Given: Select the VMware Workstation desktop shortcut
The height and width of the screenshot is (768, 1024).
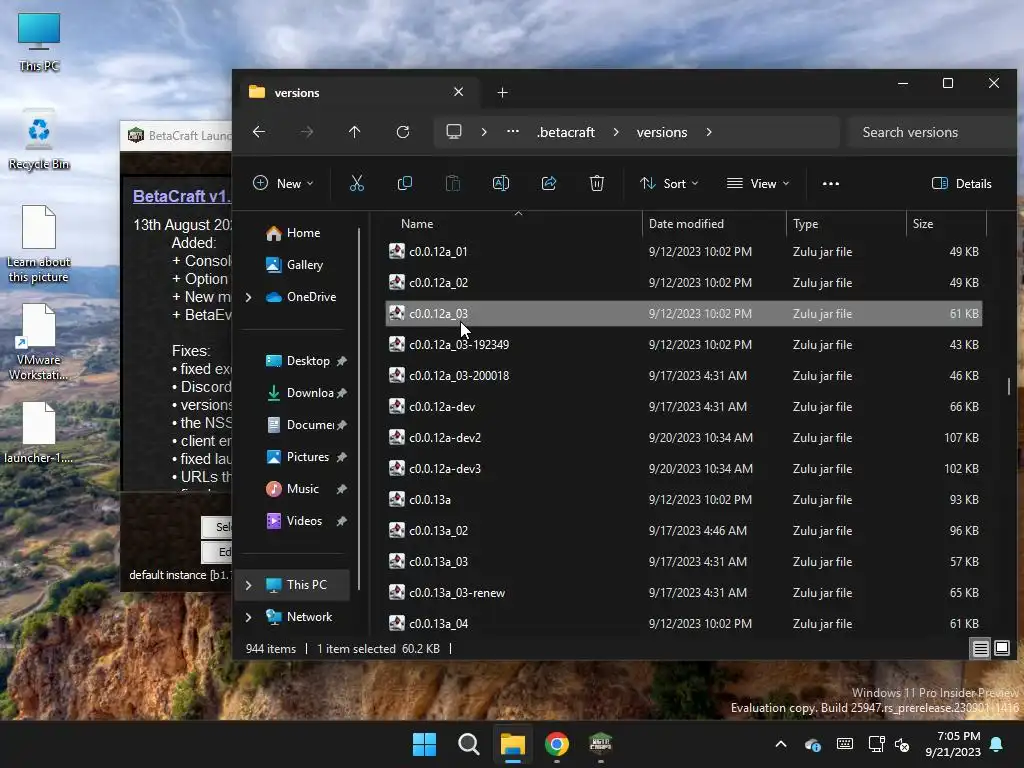Looking at the screenshot, I should (39, 342).
